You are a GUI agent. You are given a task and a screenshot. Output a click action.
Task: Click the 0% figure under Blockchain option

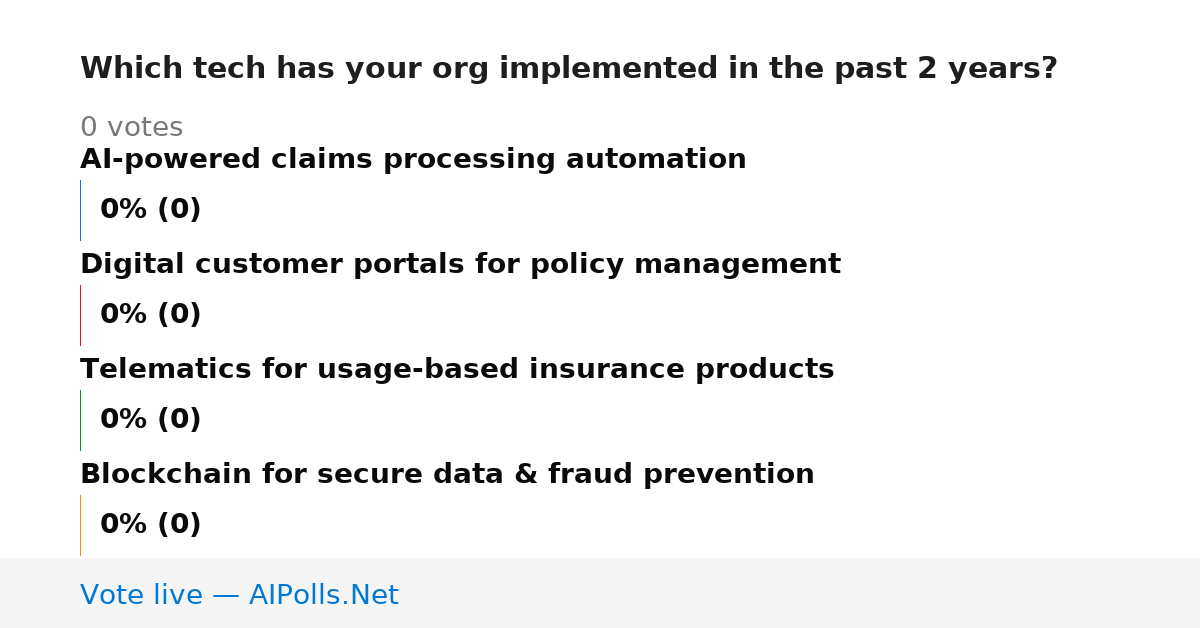point(124,525)
